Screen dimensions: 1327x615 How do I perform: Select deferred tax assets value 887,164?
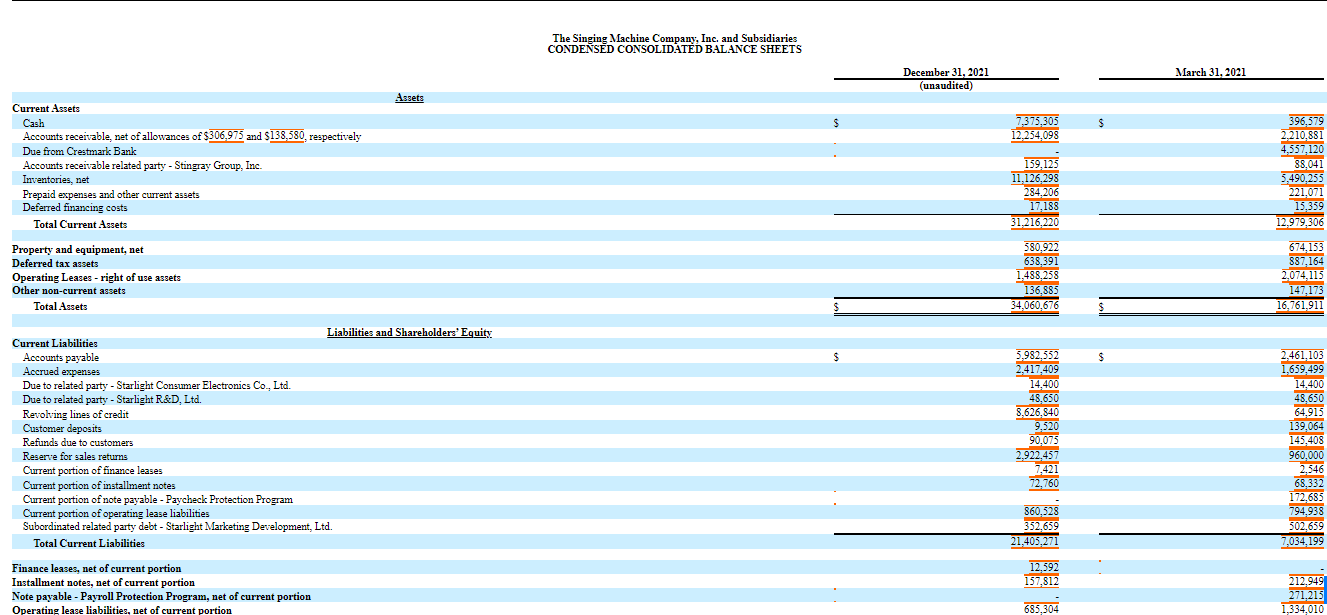(1304, 261)
